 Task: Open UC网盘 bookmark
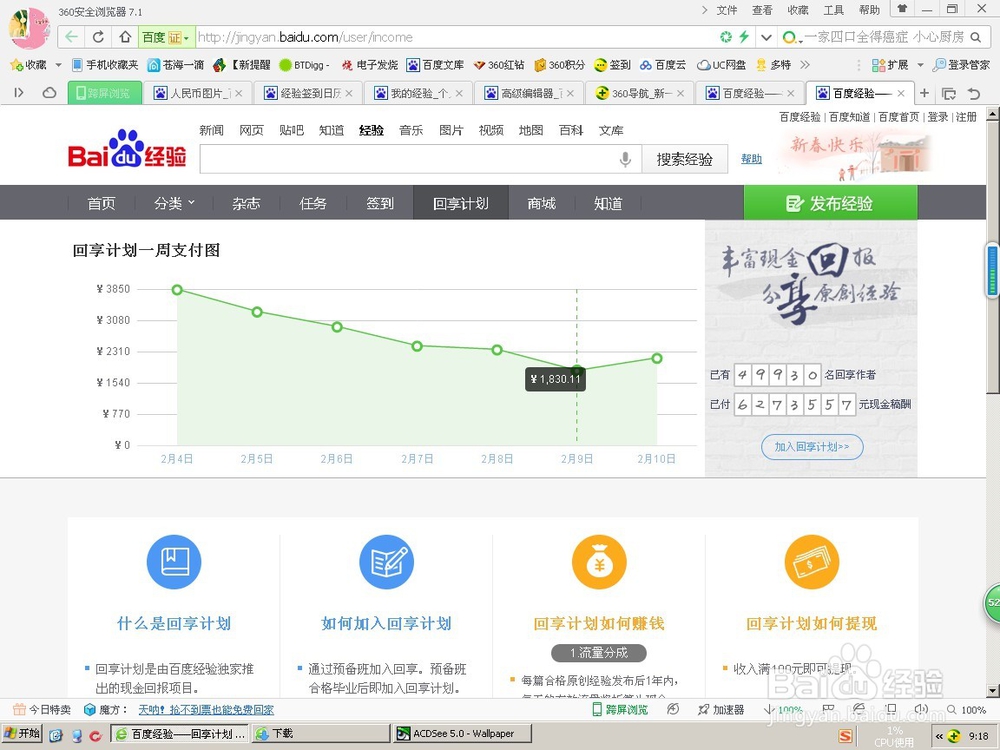721,64
